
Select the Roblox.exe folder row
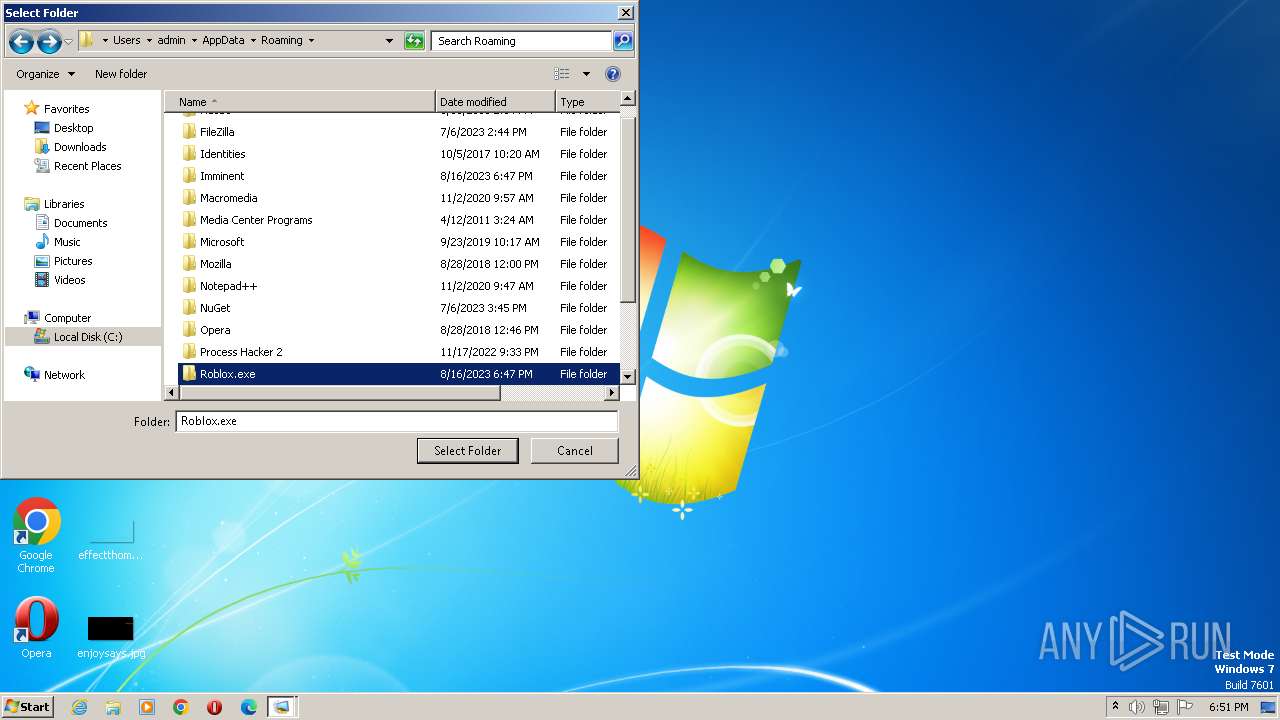pos(399,374)
